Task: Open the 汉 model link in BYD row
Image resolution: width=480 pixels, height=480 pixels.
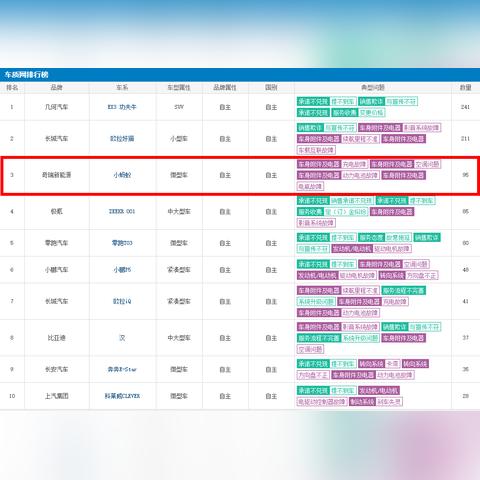Action: click(122, 338)
